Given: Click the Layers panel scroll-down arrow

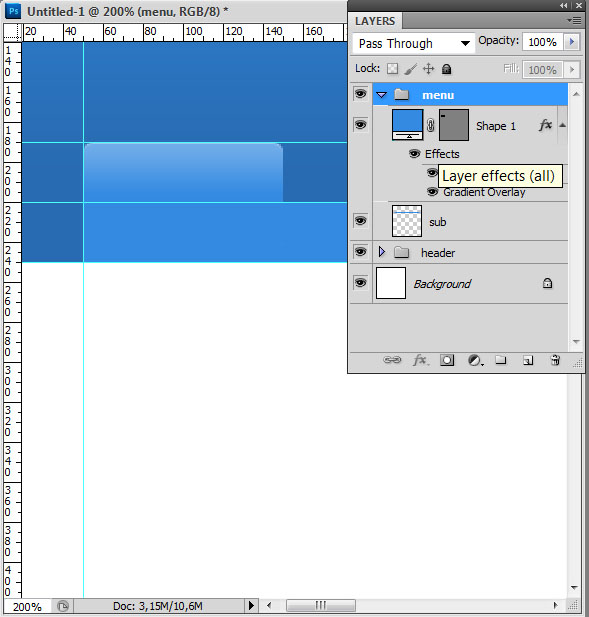Looking at the screenshot, I should [576, 342].
